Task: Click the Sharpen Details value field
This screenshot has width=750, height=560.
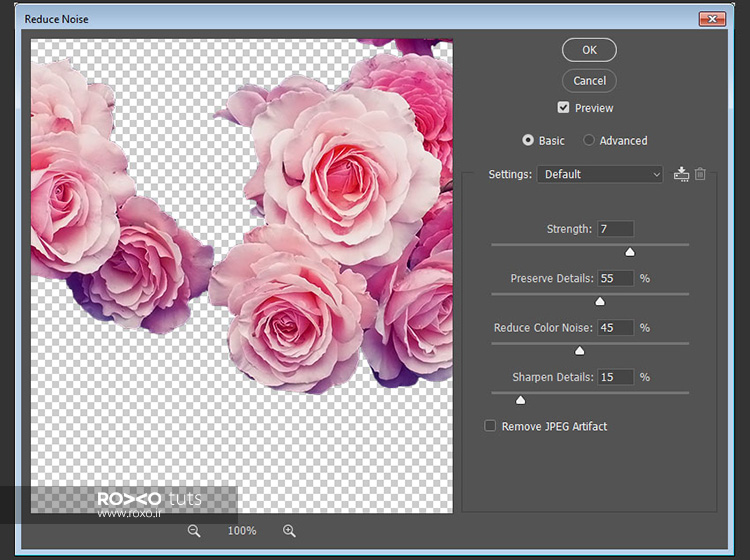Action: pos(616,377)
